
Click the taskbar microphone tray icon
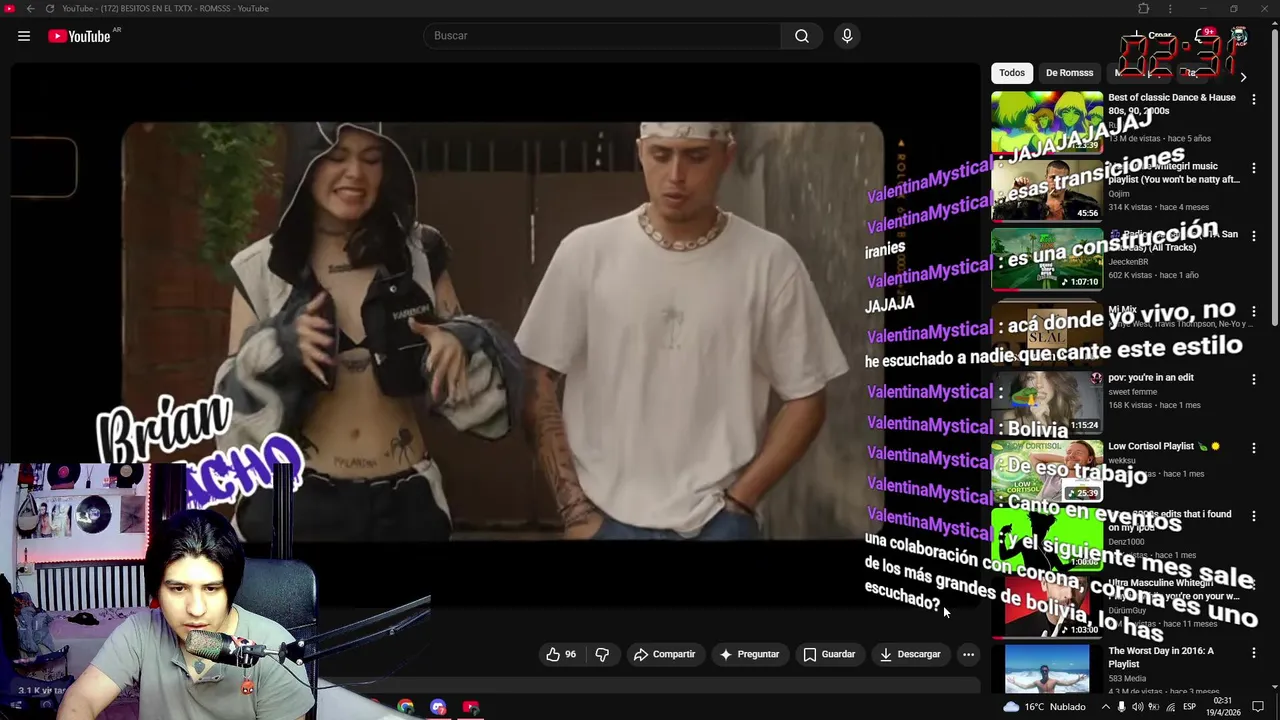1121,707
